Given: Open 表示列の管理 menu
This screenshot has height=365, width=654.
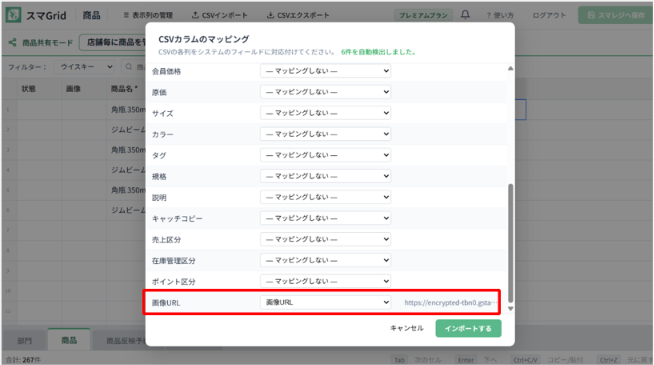Looking at the screenshot, I should click(x=148, y=15).
